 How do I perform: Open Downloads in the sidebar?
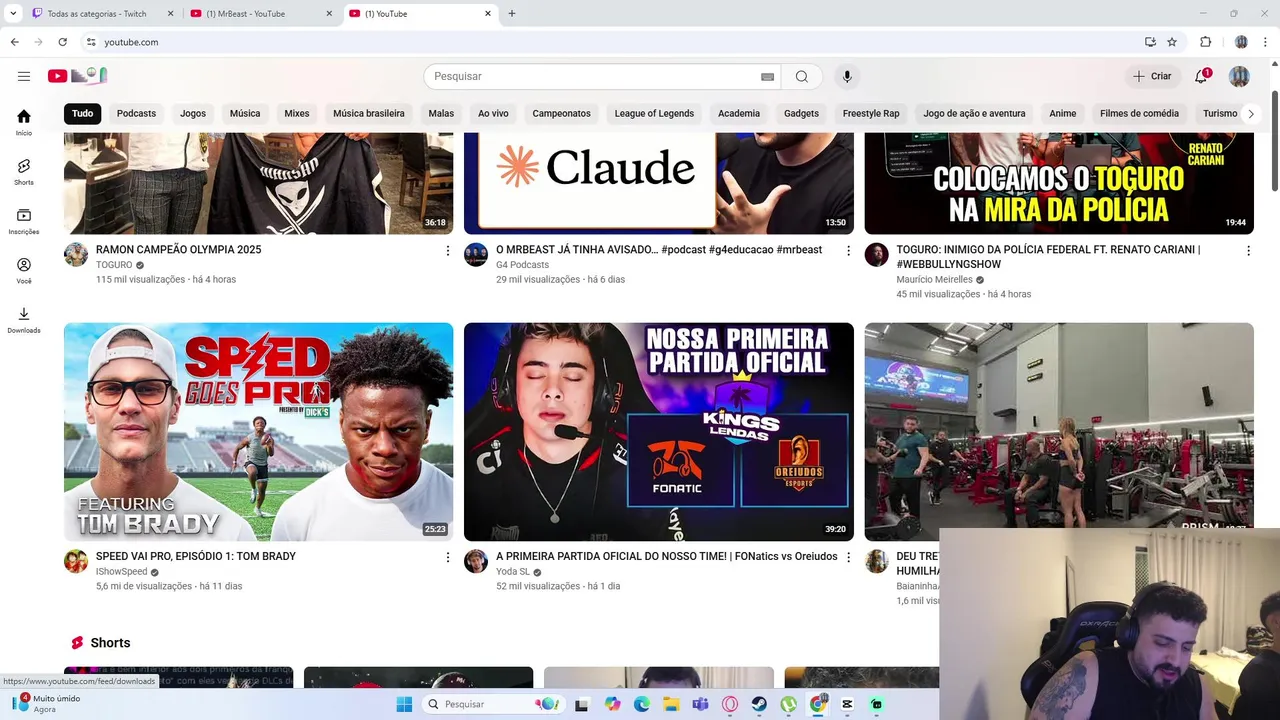coord(24,319)
